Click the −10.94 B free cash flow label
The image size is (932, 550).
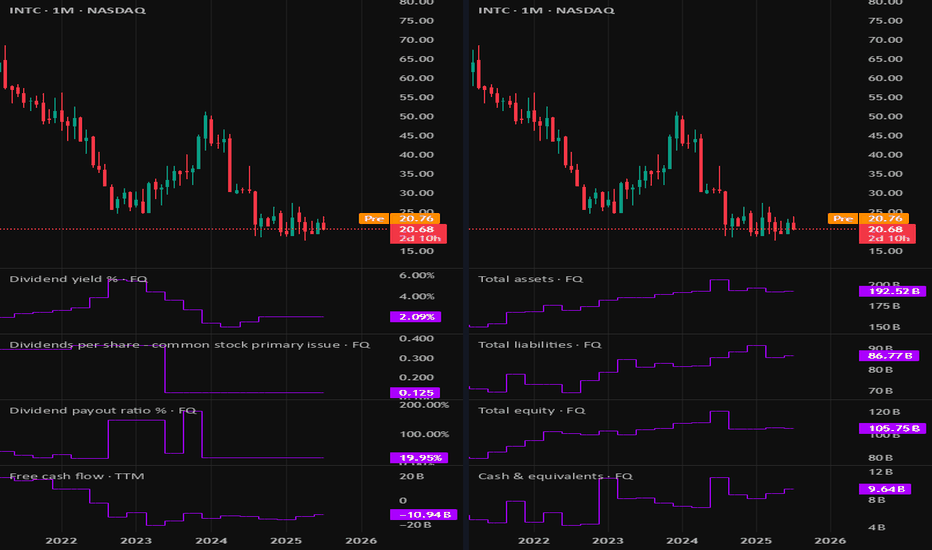pos(424,514)
